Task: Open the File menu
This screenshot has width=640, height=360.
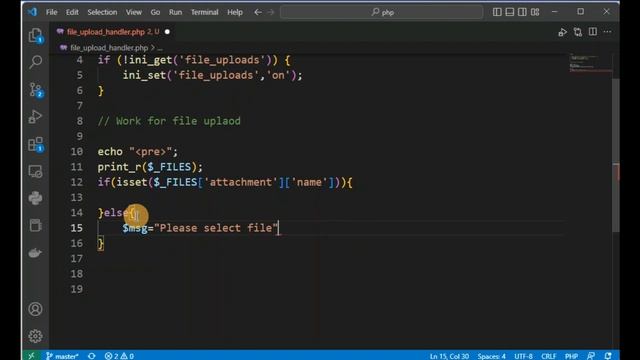Action: [51, 12]
